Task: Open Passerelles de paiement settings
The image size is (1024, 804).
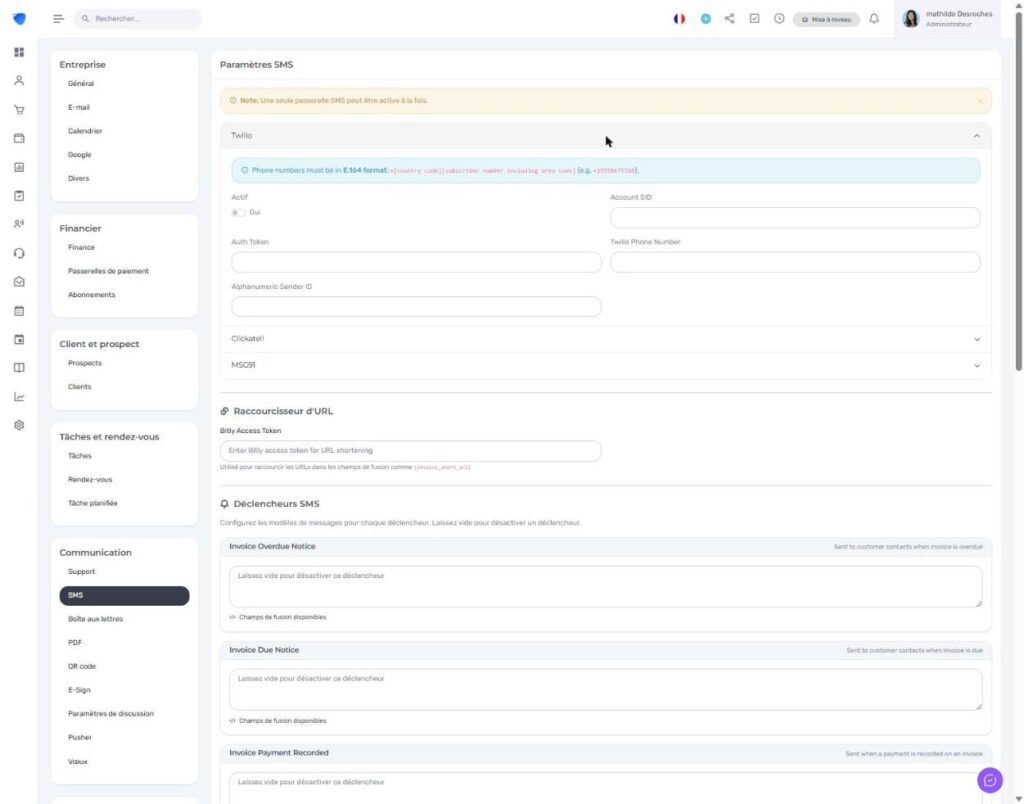Action: tap(108, 271)
